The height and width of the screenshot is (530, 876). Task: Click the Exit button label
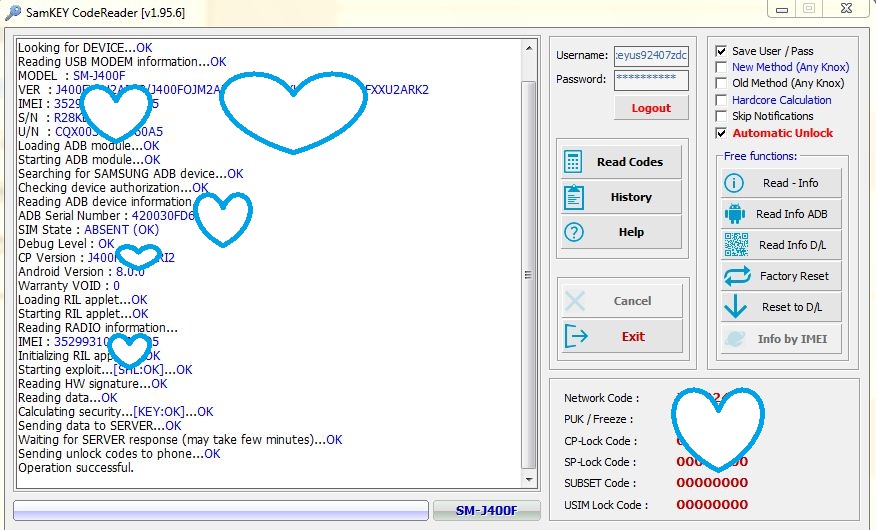coord(633,336)
